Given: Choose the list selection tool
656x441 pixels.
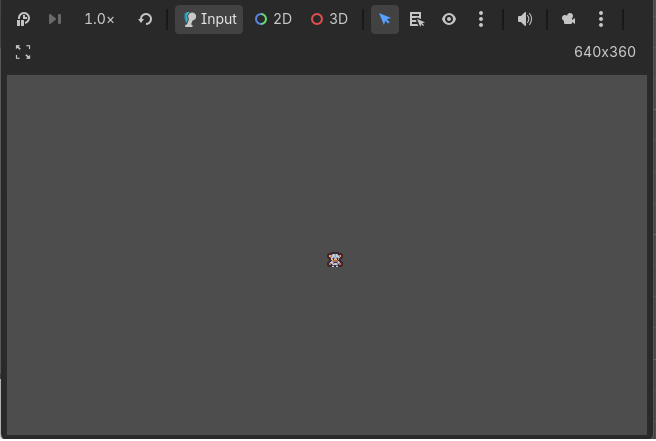Looking at the screenshot, I should (417, 19).
